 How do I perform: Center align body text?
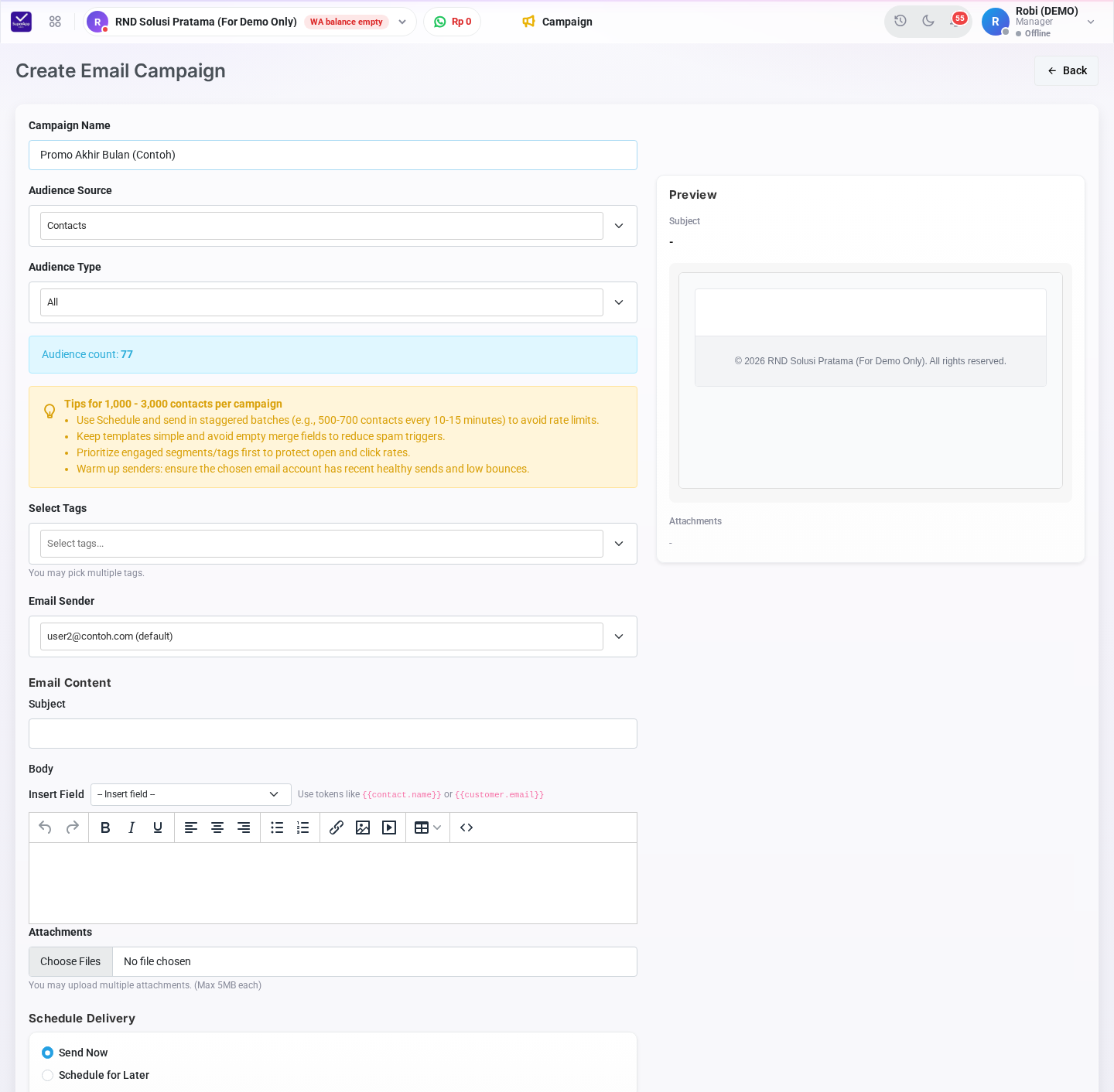217,828
